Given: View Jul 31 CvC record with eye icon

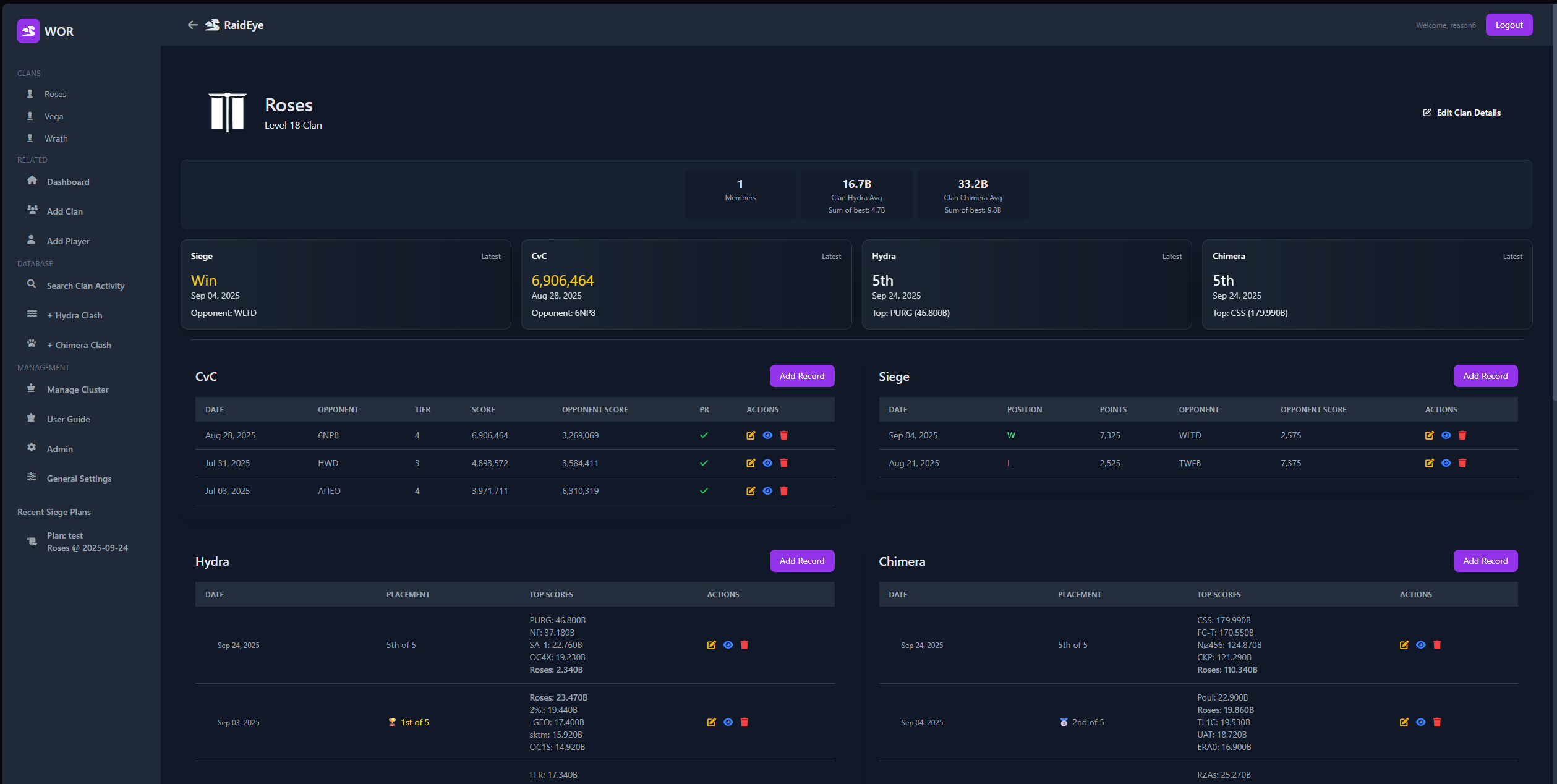Looking at the screenshot, I should click(x=767, y=462).
